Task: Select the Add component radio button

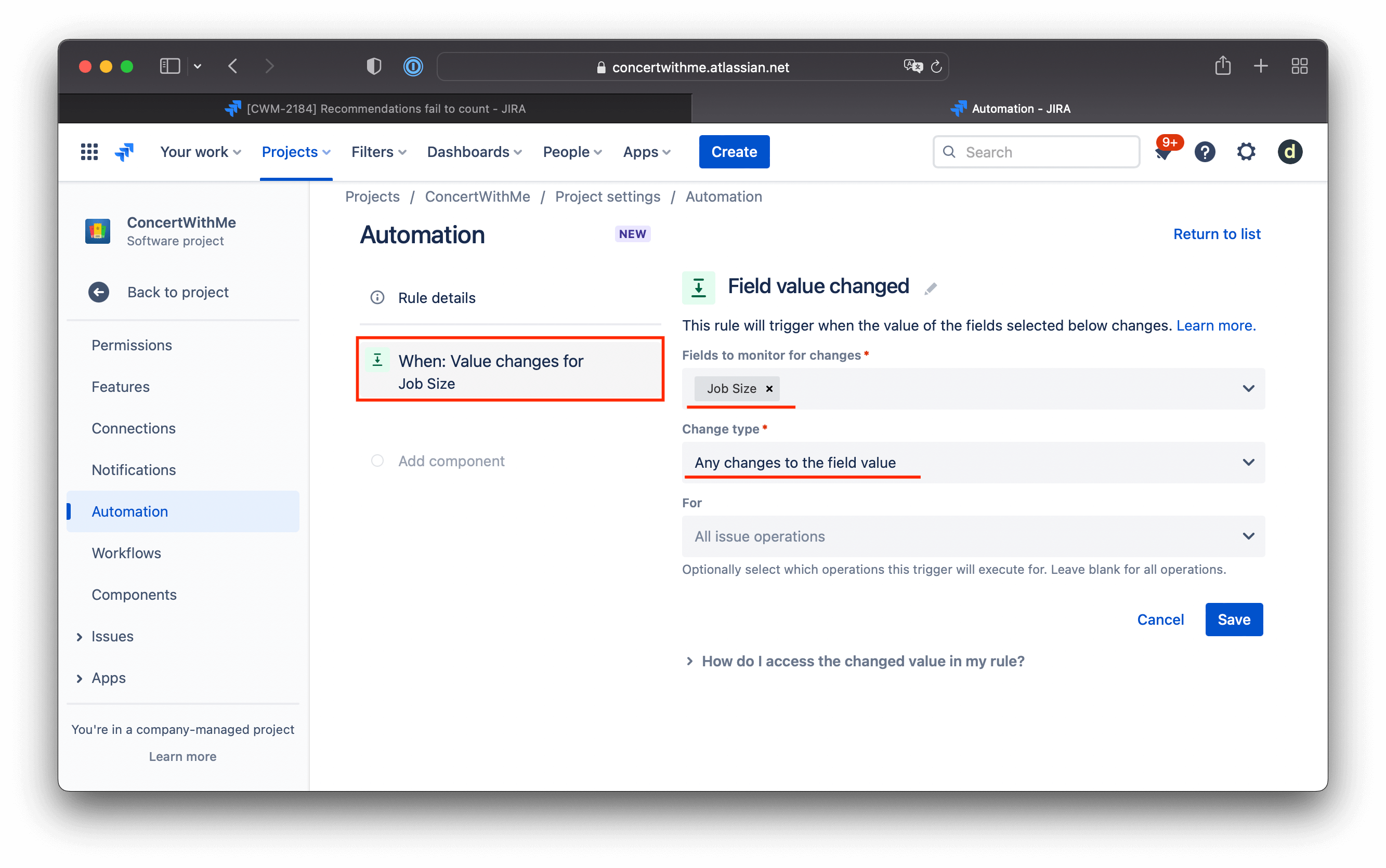Action: 377,461
